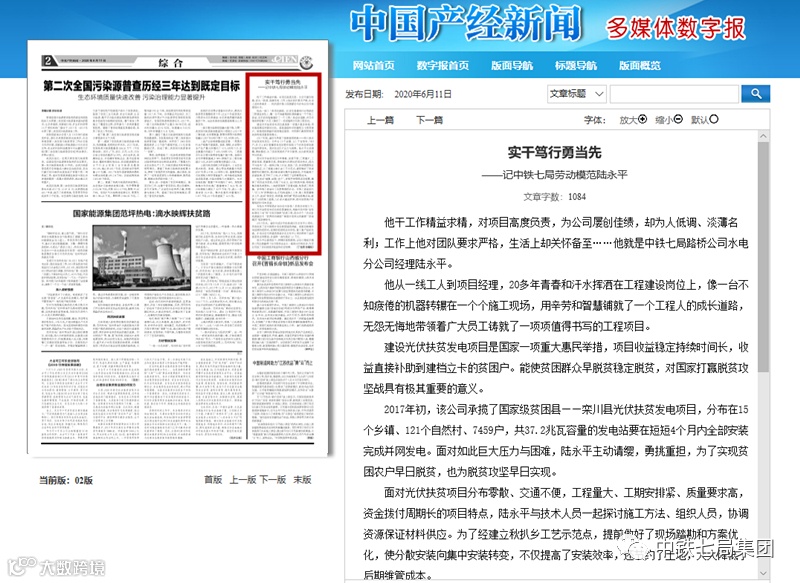Click the 当前版: 02版 label
Viewport: 800px width, 583px height.
[x=66, y=480]
